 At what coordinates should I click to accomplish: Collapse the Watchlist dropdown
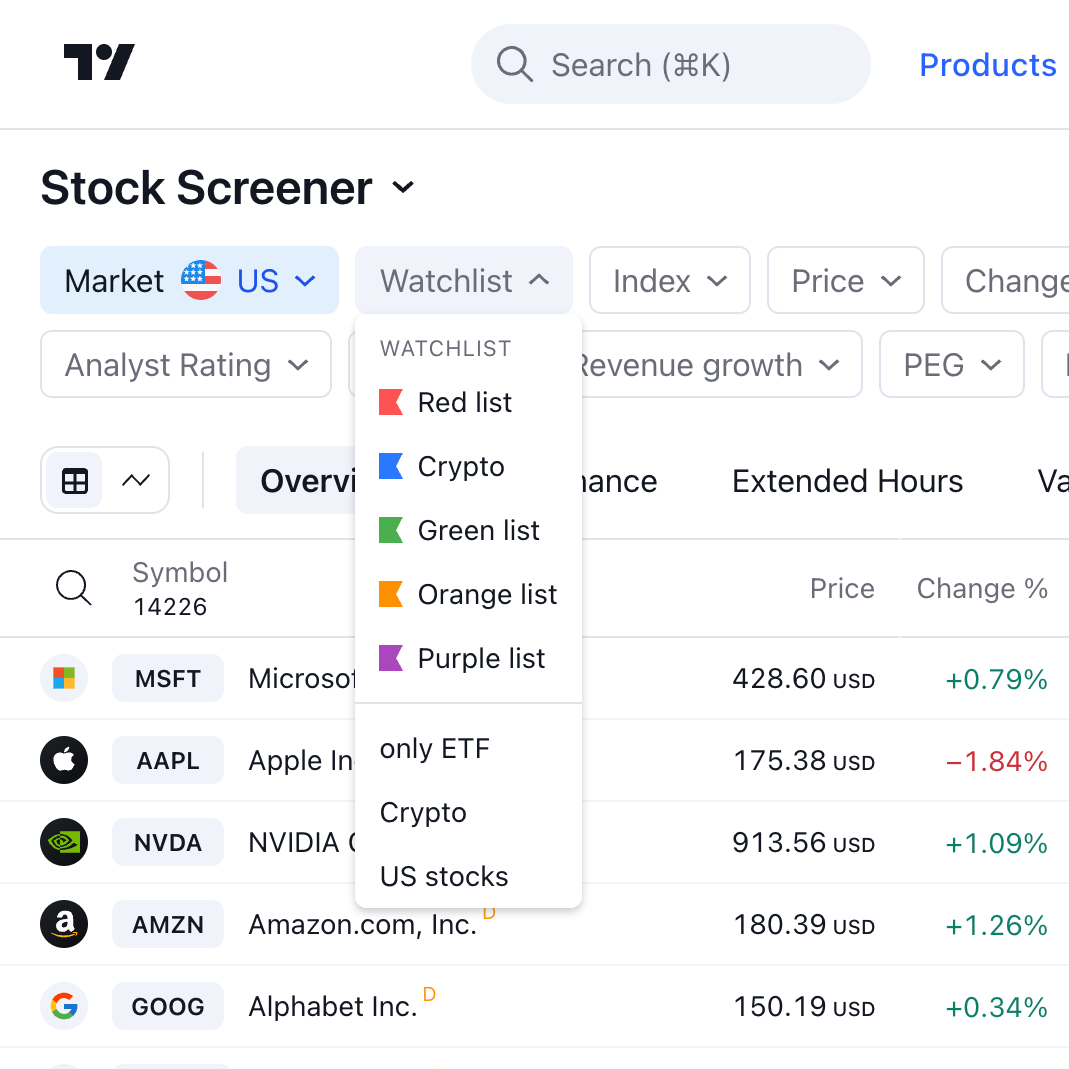pos(464,281)
